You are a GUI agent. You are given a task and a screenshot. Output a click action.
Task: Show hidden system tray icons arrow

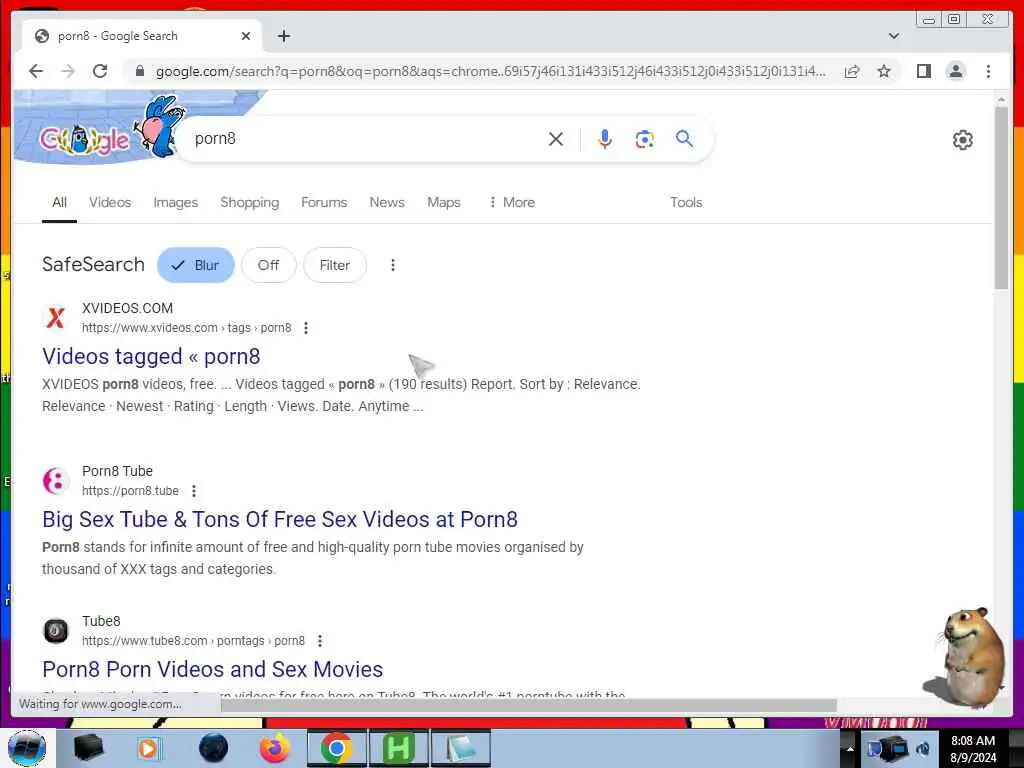tap(850, 748)
